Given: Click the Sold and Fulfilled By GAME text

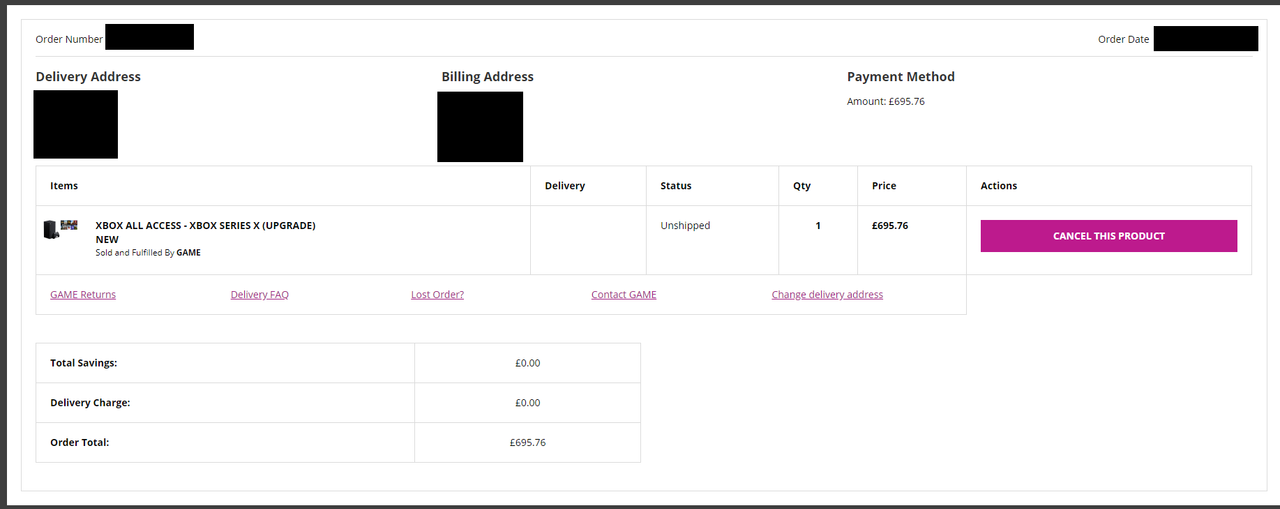Looking at the screenshot, I should (x=148, y=253).
